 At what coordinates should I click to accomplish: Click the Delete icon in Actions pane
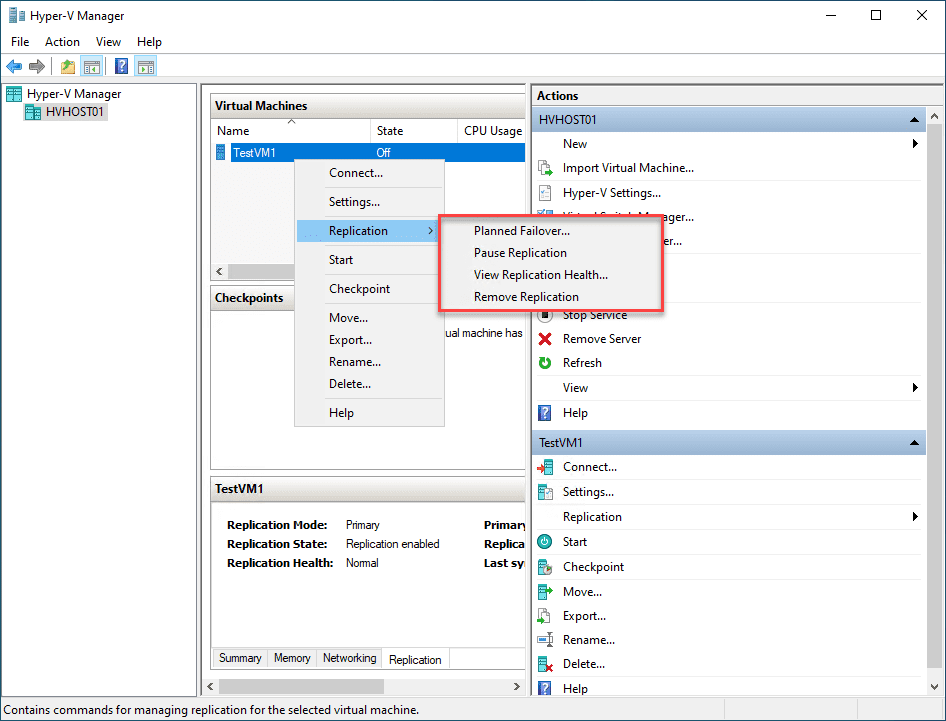point(545,664)
